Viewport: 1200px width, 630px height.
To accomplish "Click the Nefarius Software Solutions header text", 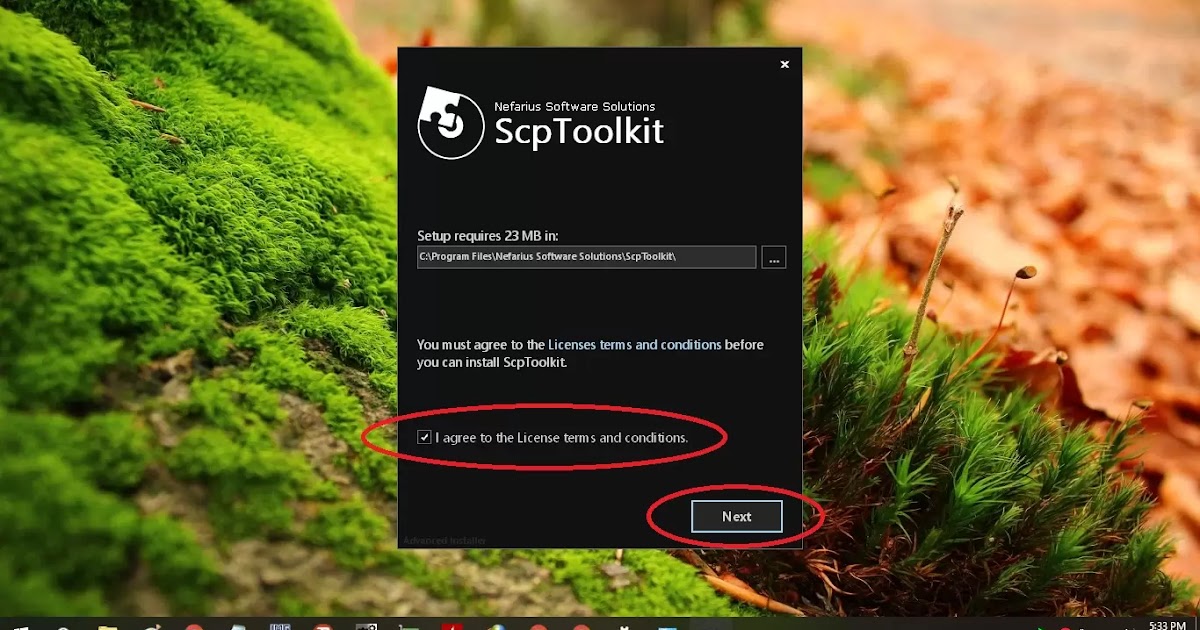I will (x=576, y=106).
